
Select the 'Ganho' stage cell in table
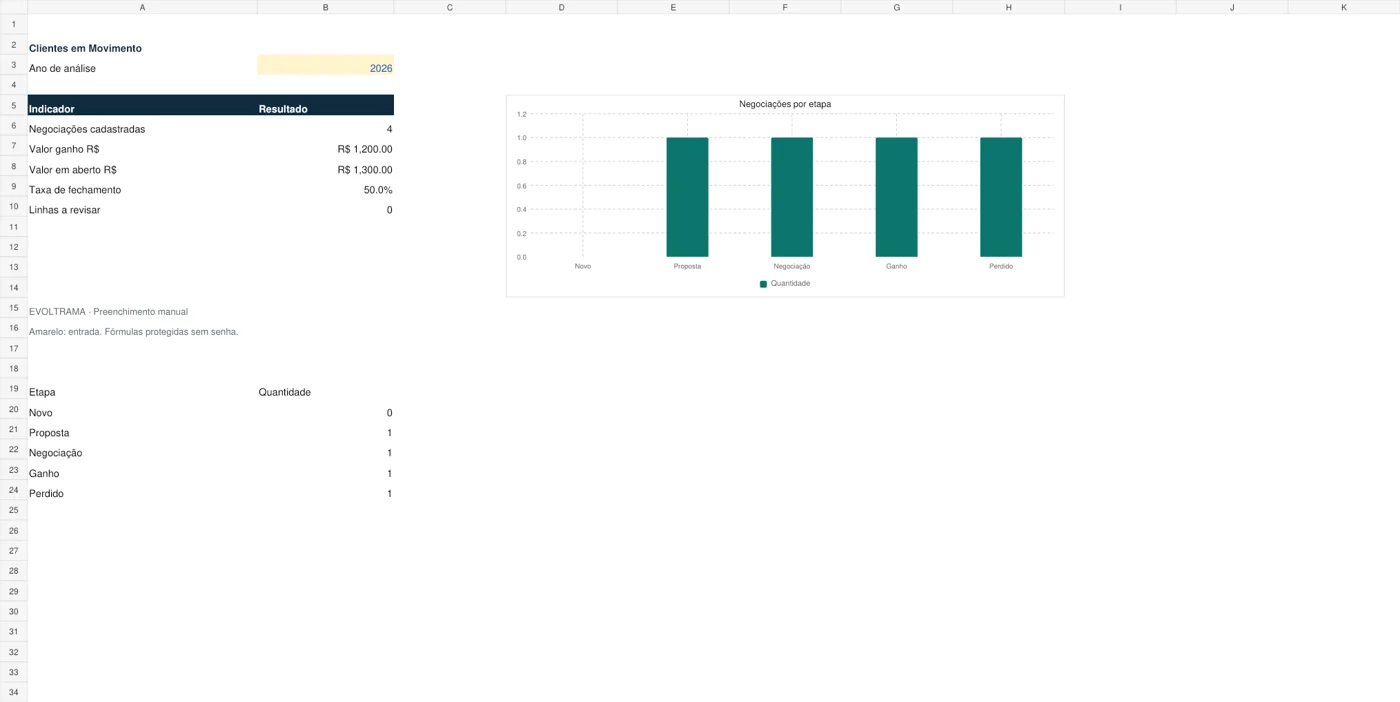coord(142,471)
